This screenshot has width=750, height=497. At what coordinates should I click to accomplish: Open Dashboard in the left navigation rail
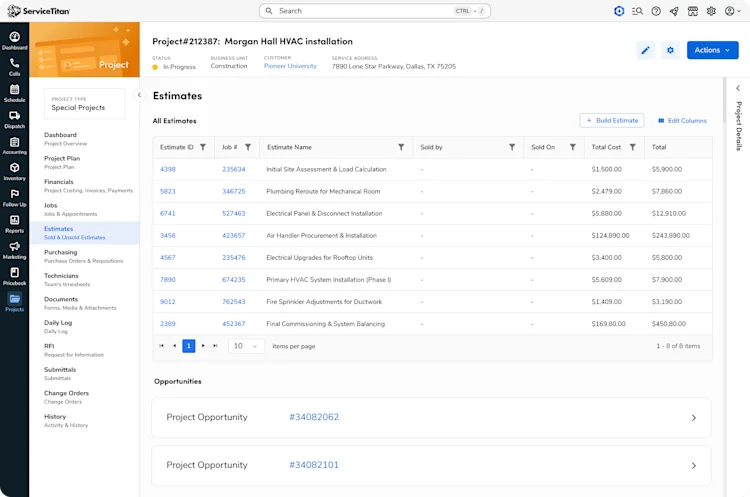tap(14, 40)
